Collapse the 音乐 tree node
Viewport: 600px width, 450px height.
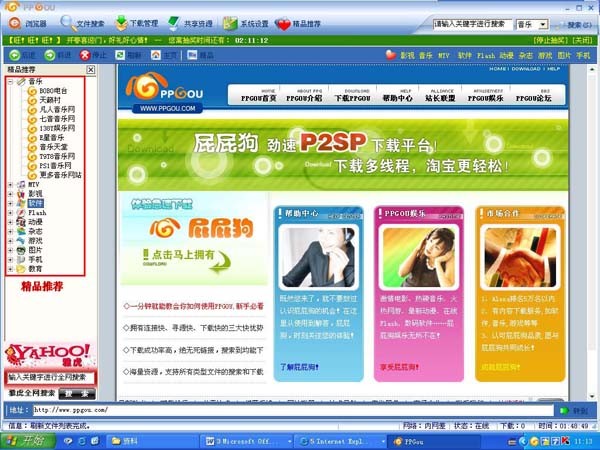coord(11,82)
